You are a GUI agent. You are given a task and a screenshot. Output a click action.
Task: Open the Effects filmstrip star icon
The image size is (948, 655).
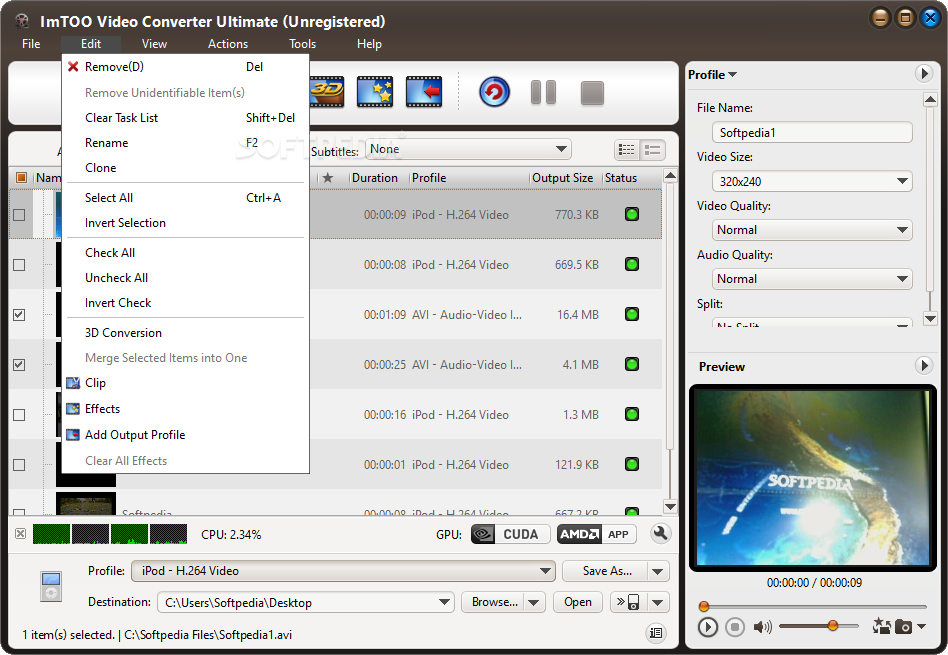pyautogui.click(x=375, y=93)
